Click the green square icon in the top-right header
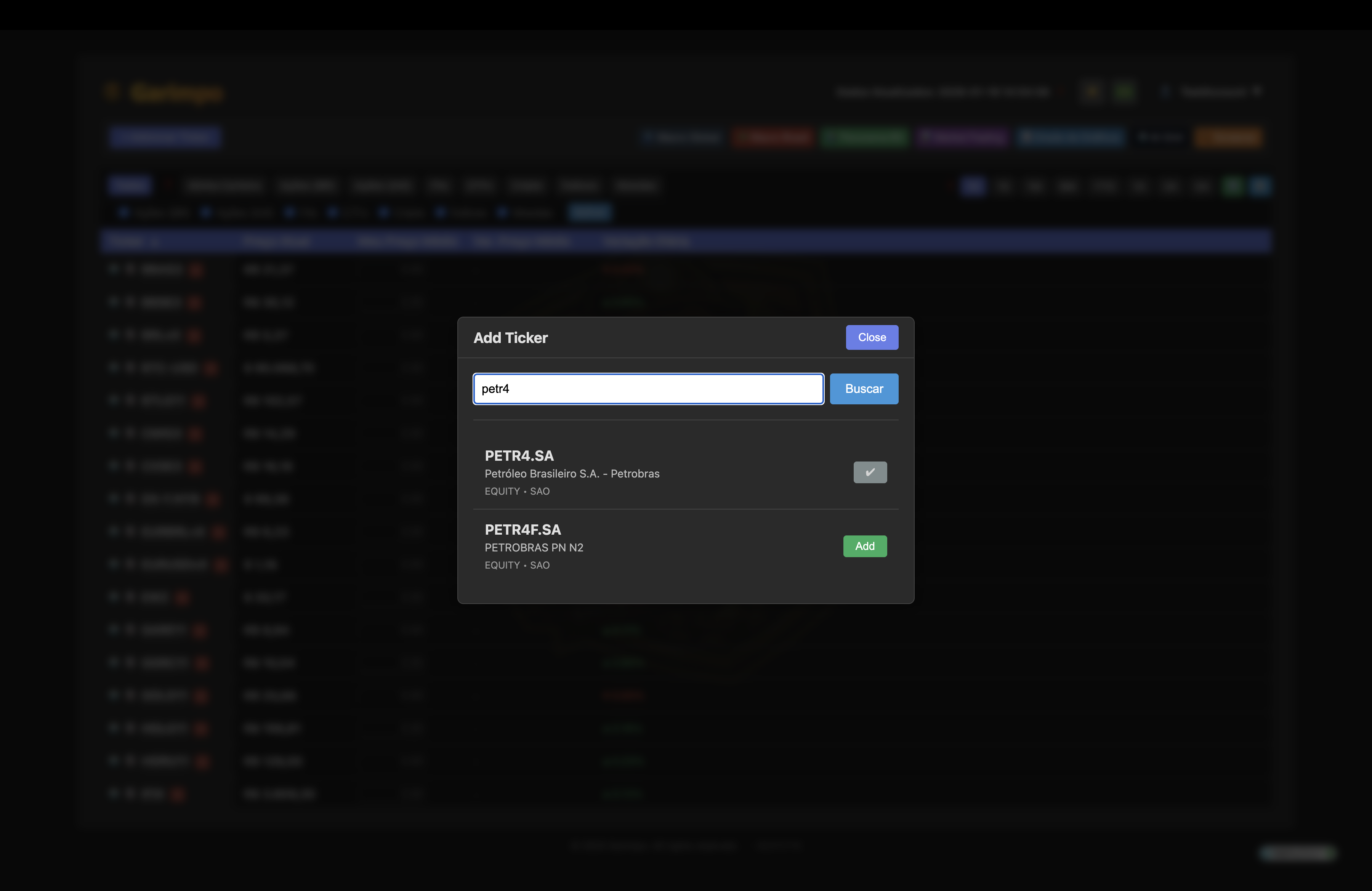 coord(1124,91)
